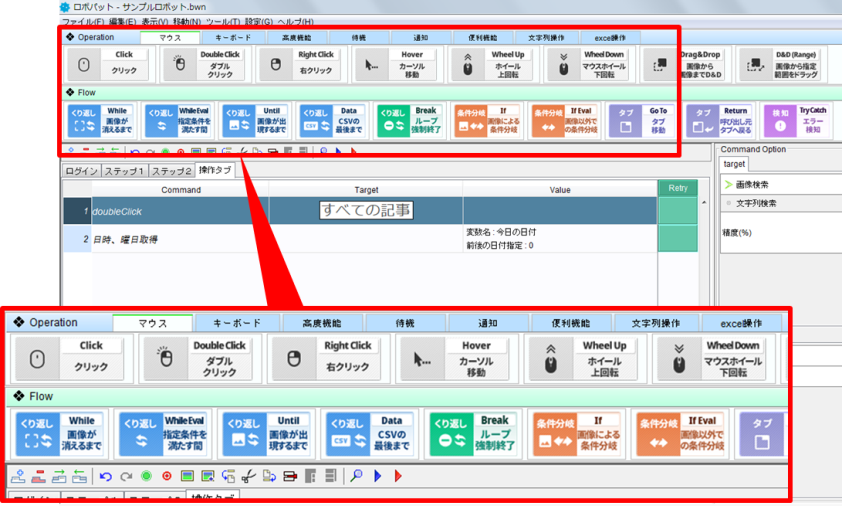
Task: Switch to the ステップ1 script tab
Action: pos(124,171)
